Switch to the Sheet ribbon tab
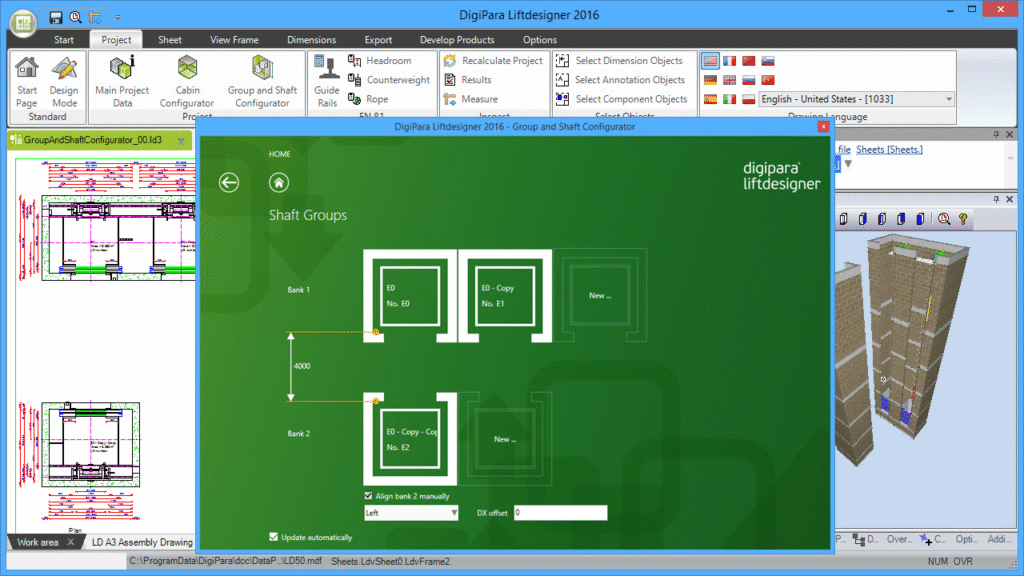The width and height of the screenshot is (1024, 576). click(170, 40)
